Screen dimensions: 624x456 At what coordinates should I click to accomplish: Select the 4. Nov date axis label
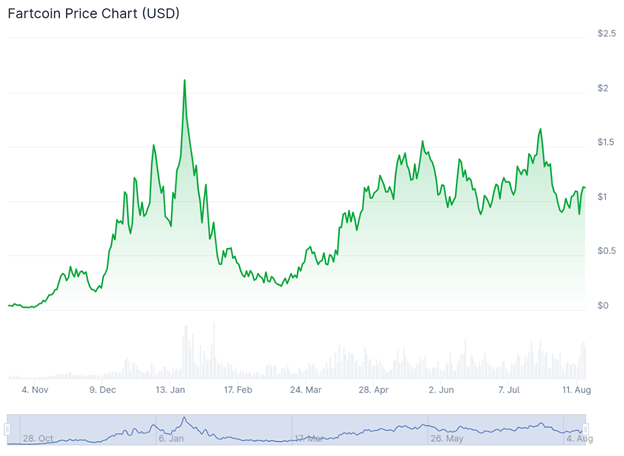coord(33,390)
